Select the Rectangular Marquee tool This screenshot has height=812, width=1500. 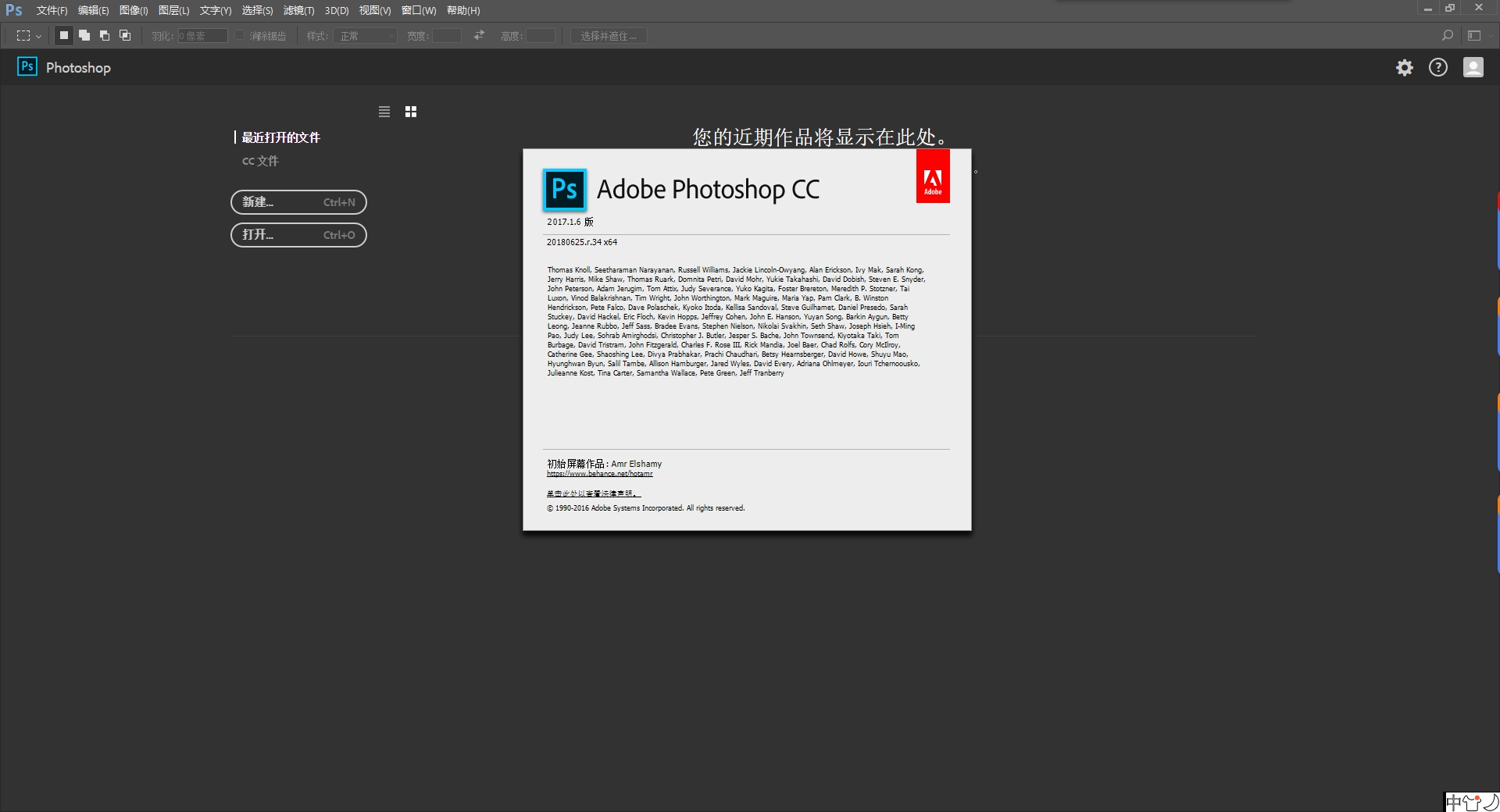point(23,35)
